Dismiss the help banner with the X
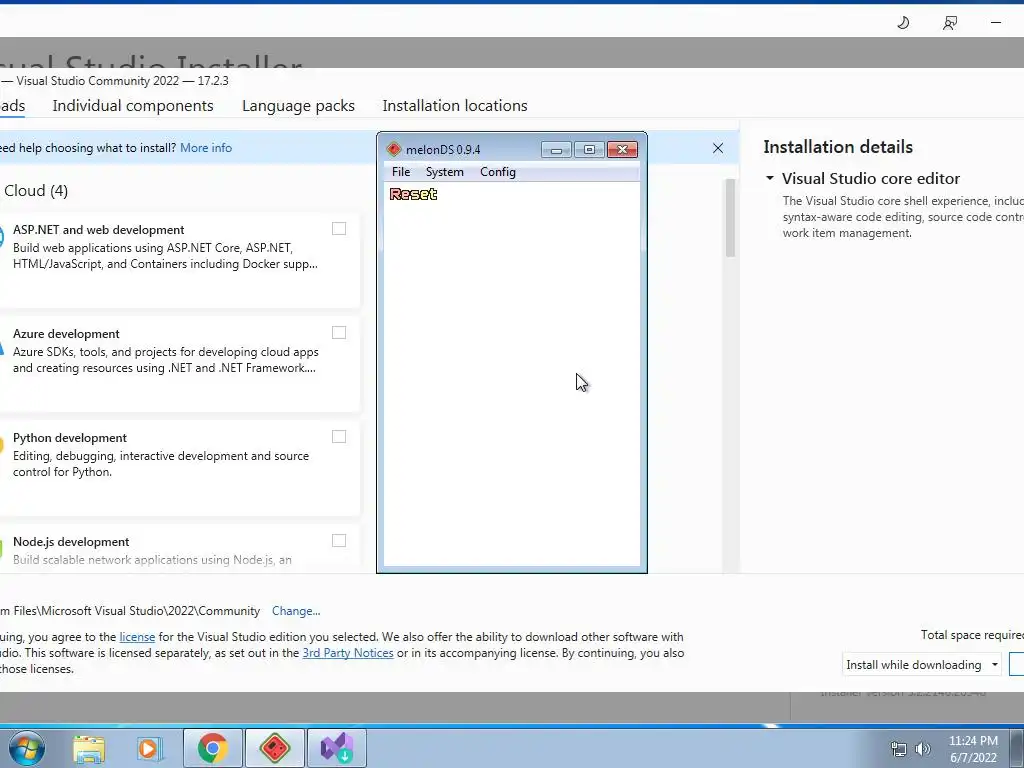Viewport: 1024px width, 768px height. (x=718, y=148)
